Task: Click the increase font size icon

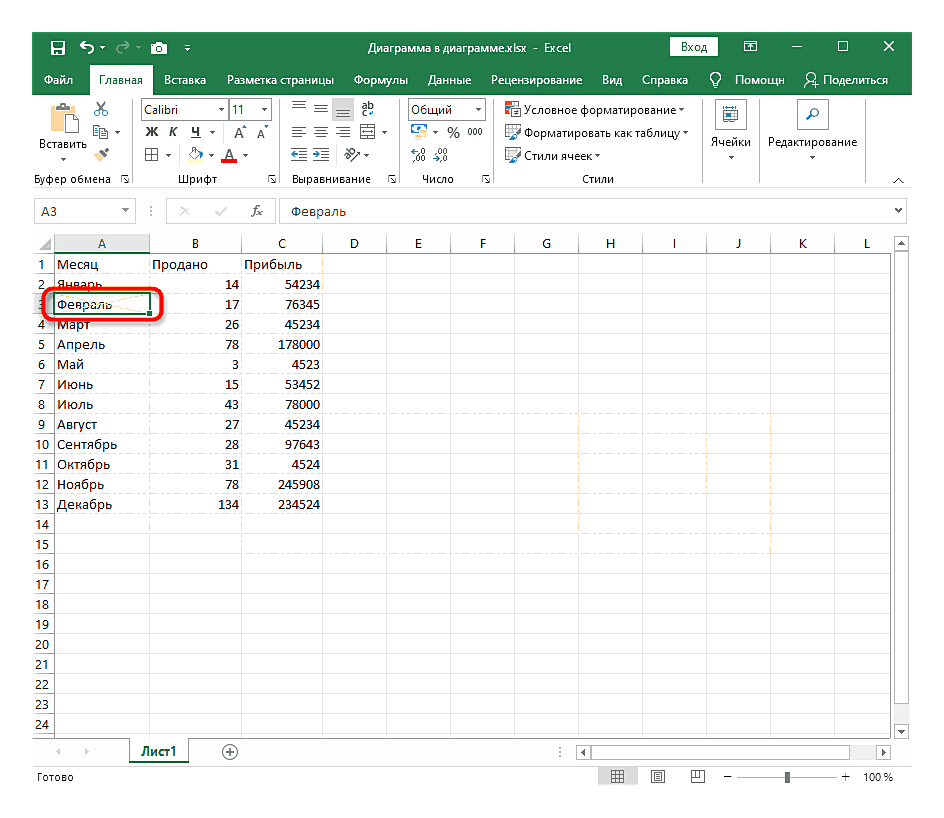Action: [240, 132]
